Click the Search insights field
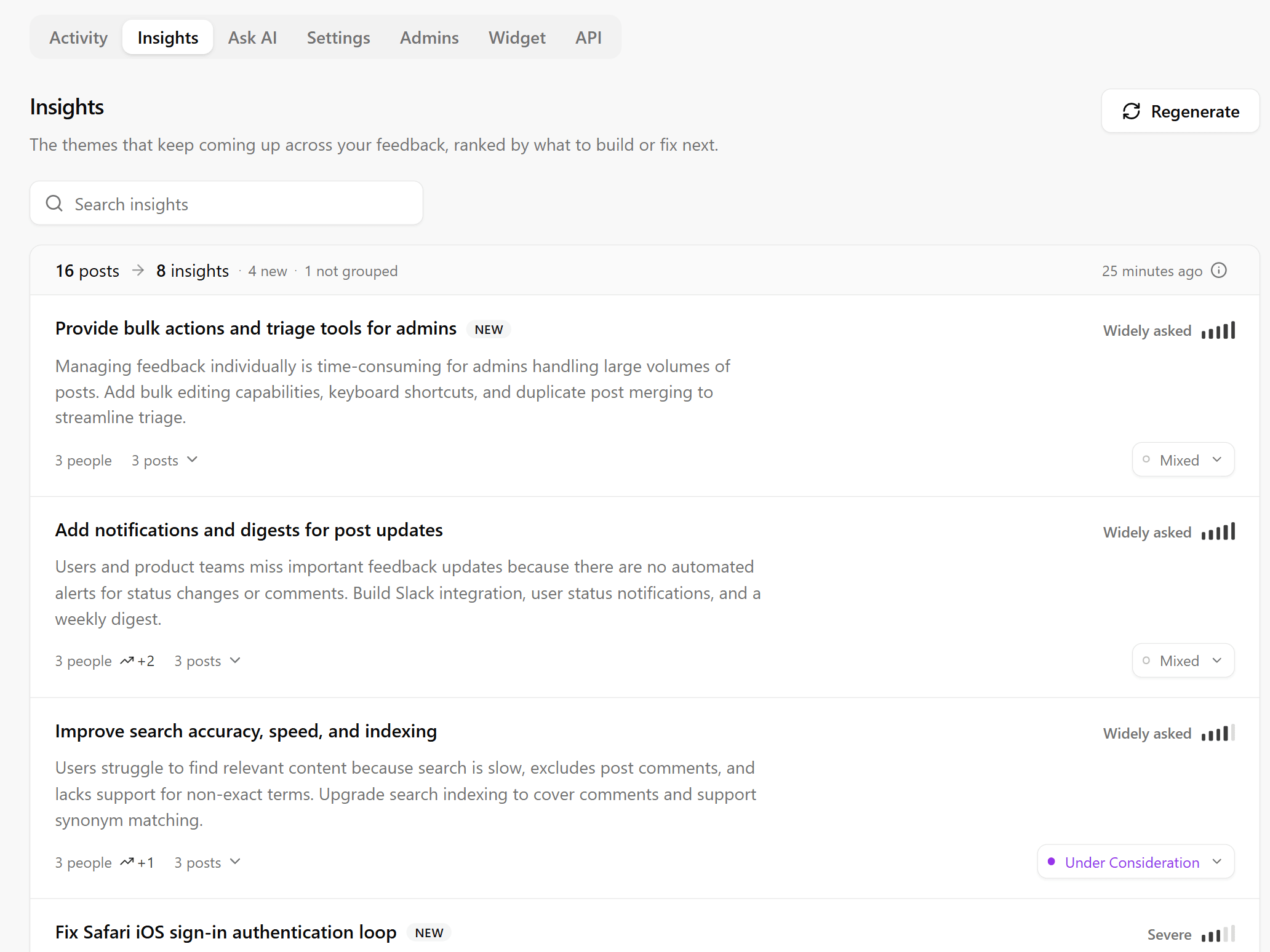 point(226,204)
